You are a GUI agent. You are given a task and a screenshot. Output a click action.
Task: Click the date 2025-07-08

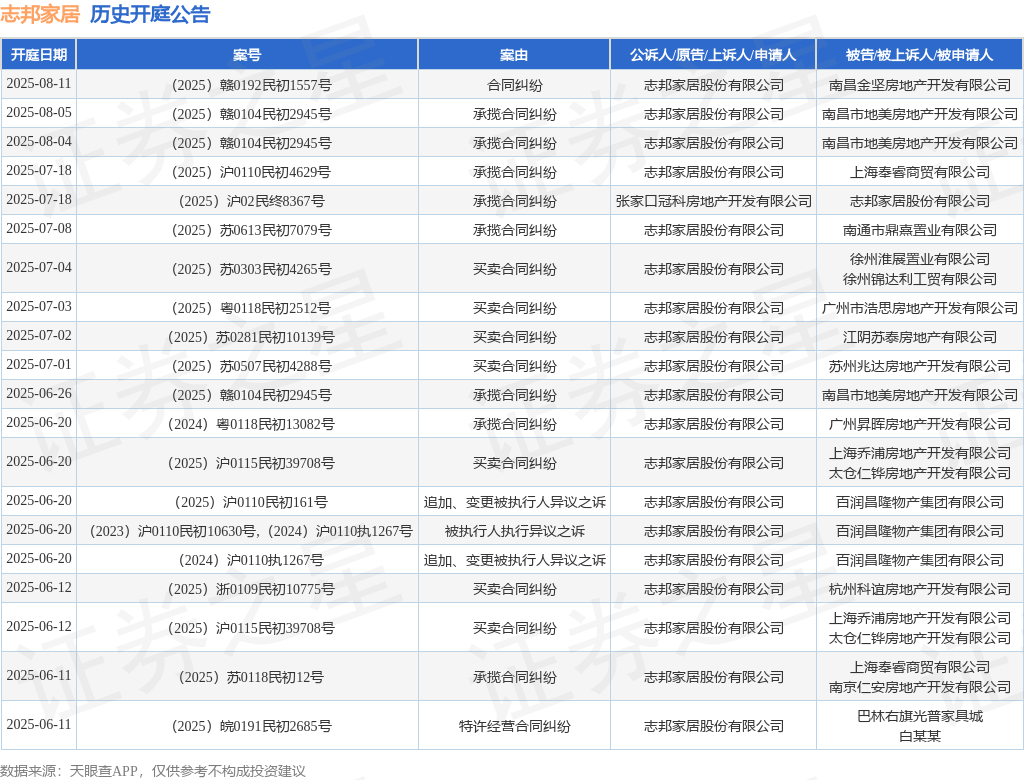tap(39, 229)
